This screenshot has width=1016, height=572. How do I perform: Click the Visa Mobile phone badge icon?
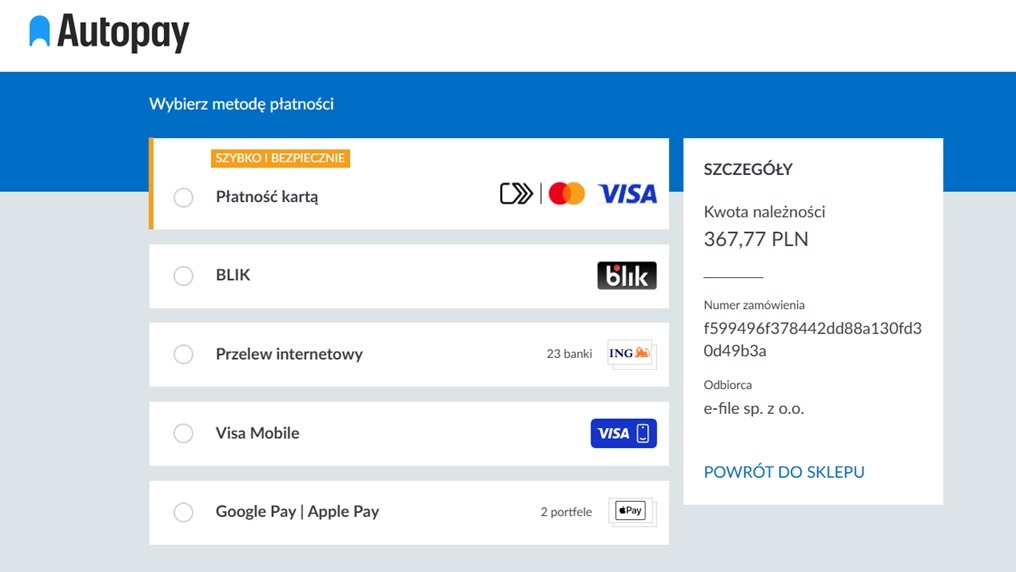tap(623, 433)
